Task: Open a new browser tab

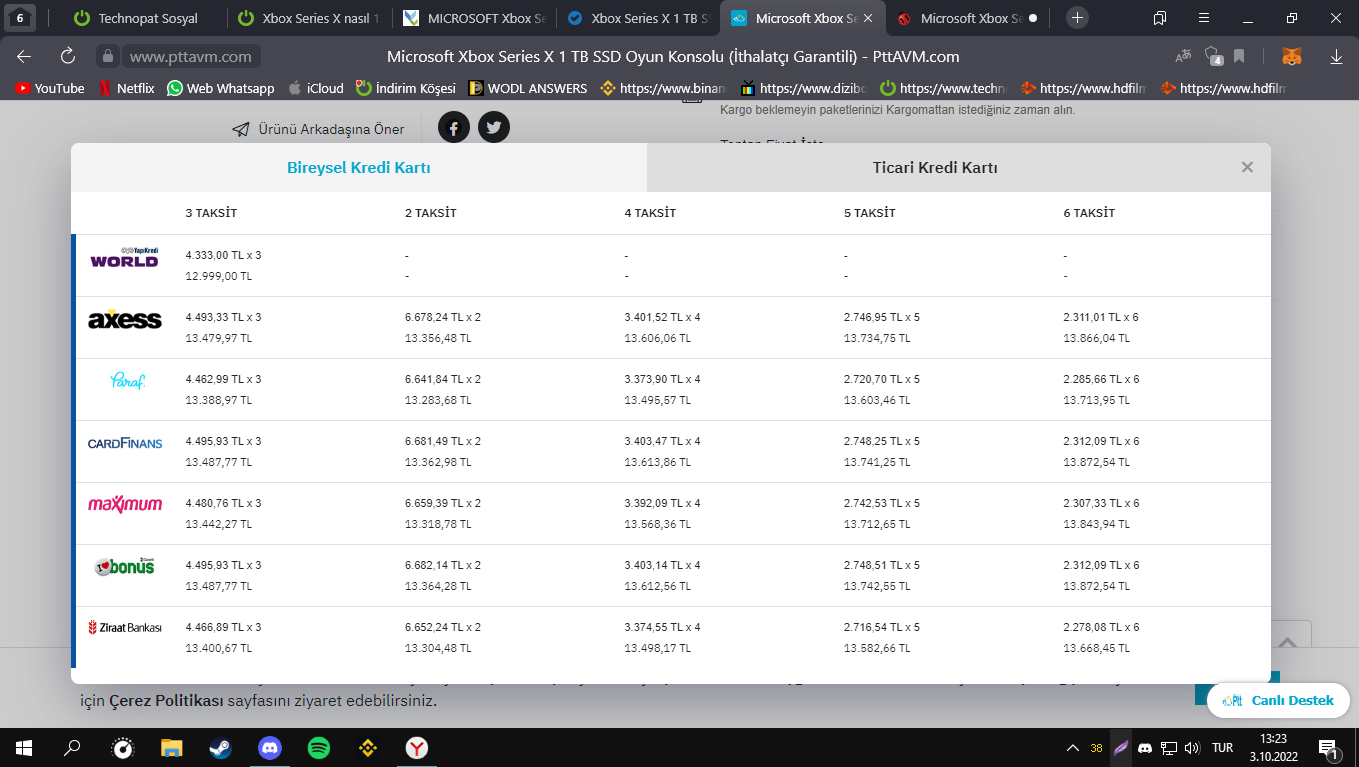Action: 1077,18
